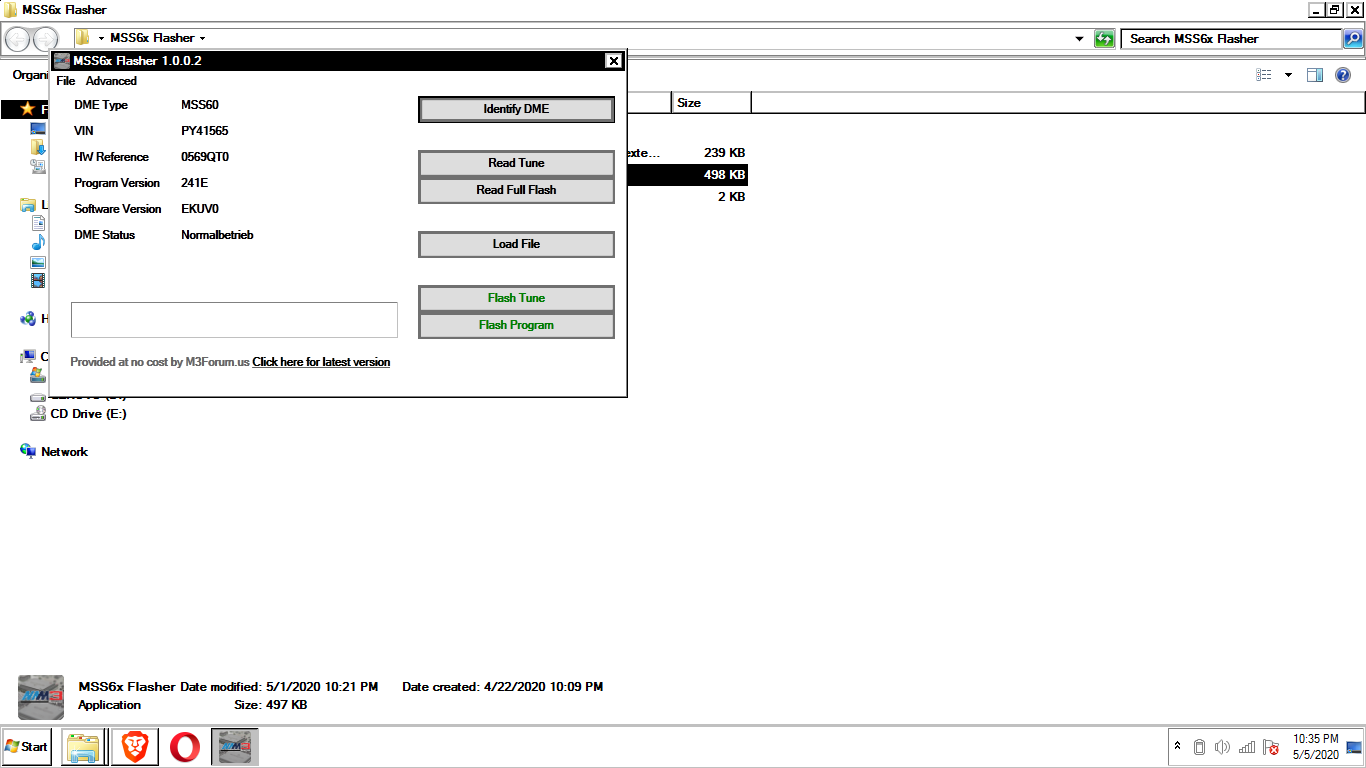The image size is (1366, 768).
Task: Launch Brave browser from the taskbar
Action: [x=134, y=747]
